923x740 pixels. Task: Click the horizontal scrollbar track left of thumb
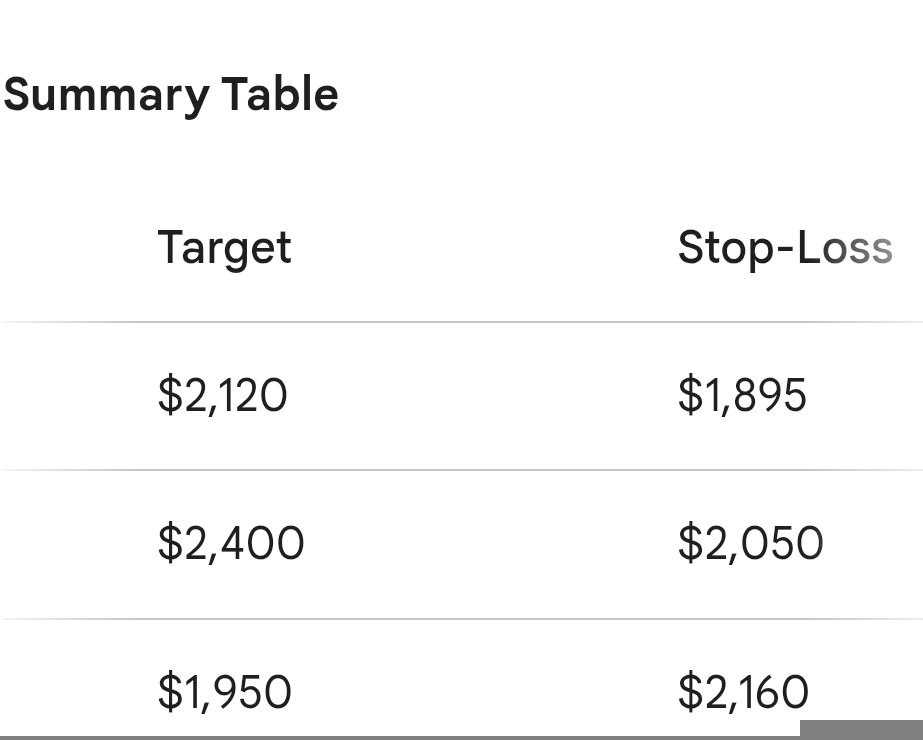[400, 737]
